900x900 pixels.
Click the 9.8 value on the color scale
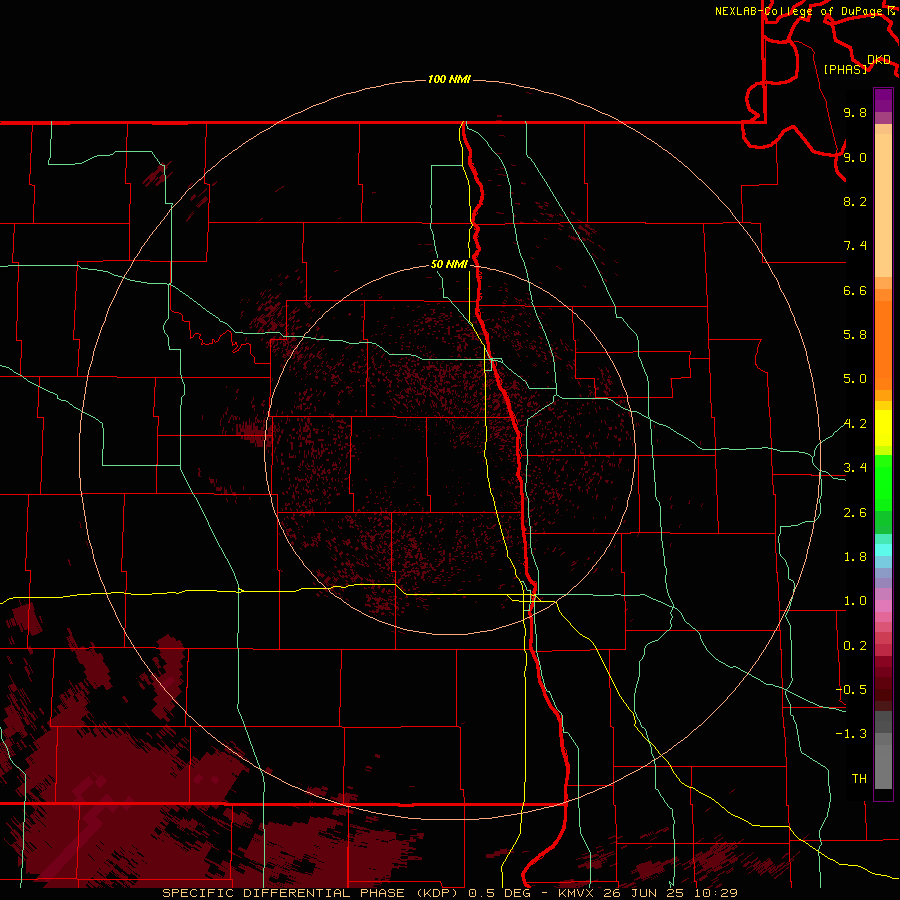point(855,112)
